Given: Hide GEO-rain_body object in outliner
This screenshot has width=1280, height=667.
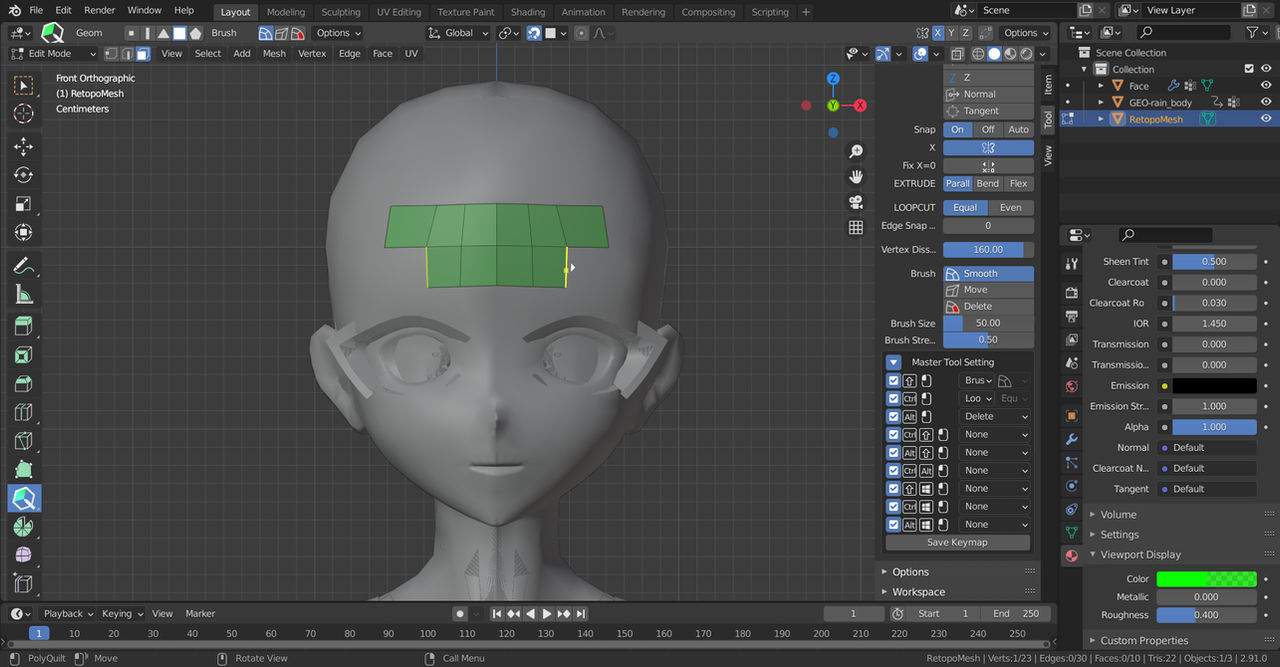Looking at the screenshot, I should [x=1266, y=102].
